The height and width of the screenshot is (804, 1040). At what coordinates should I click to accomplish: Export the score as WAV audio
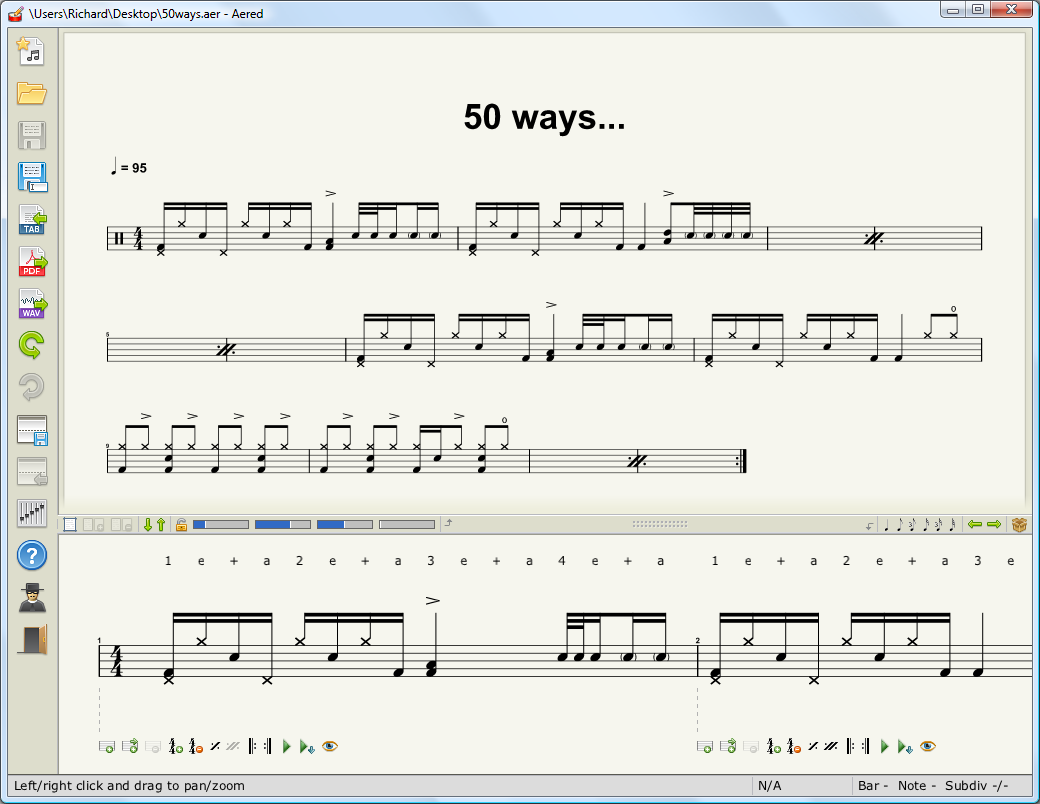point(31,303)
